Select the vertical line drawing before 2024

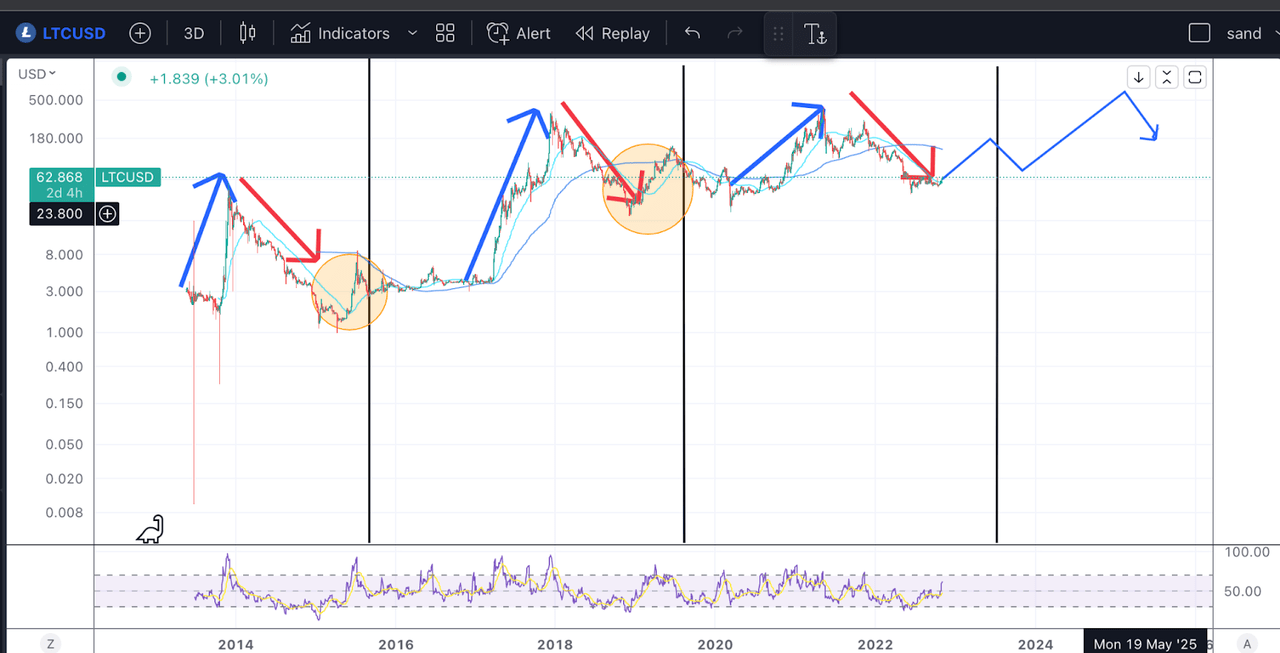(x=997, y=304)
